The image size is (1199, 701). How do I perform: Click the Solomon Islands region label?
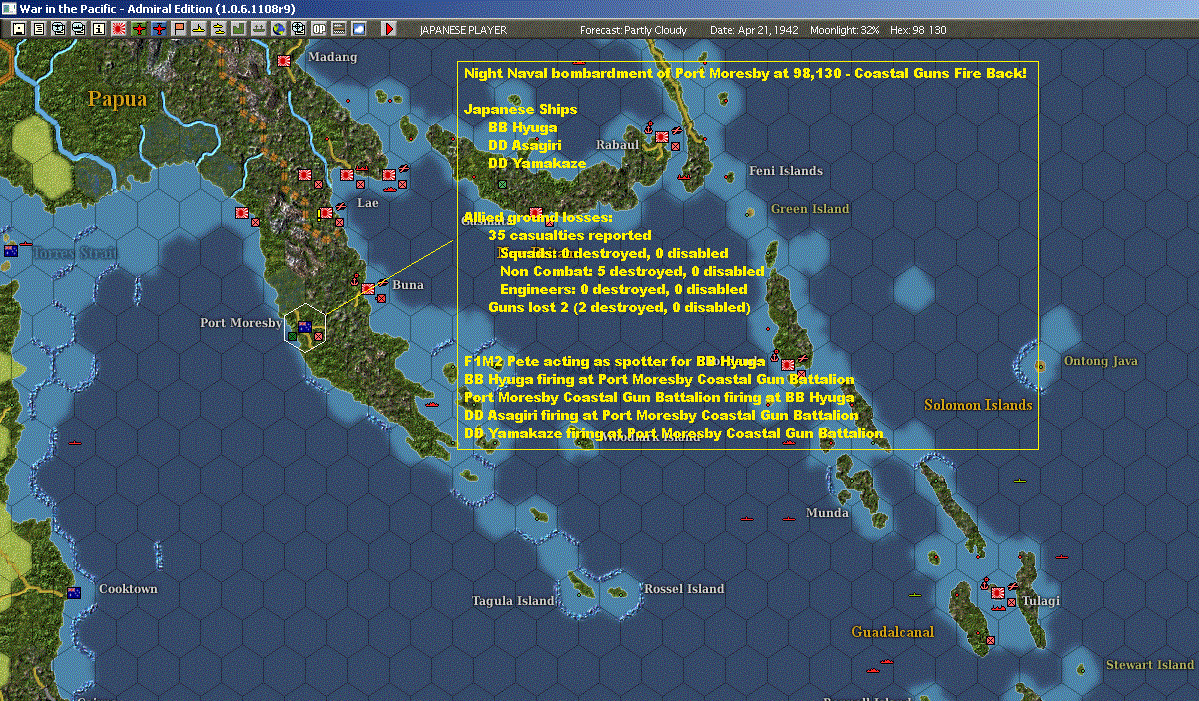click(978, 405)
